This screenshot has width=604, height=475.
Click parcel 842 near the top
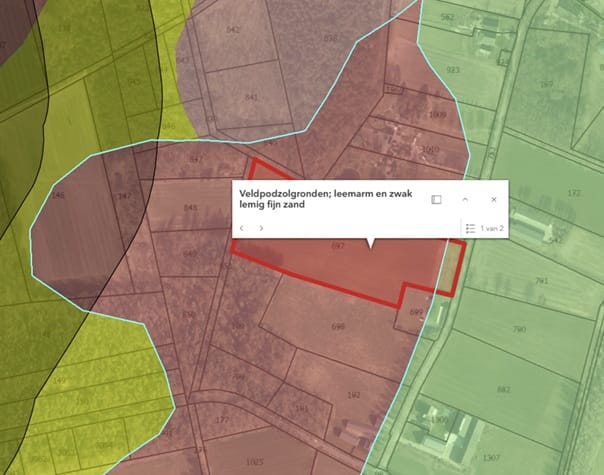coord(233,31)
